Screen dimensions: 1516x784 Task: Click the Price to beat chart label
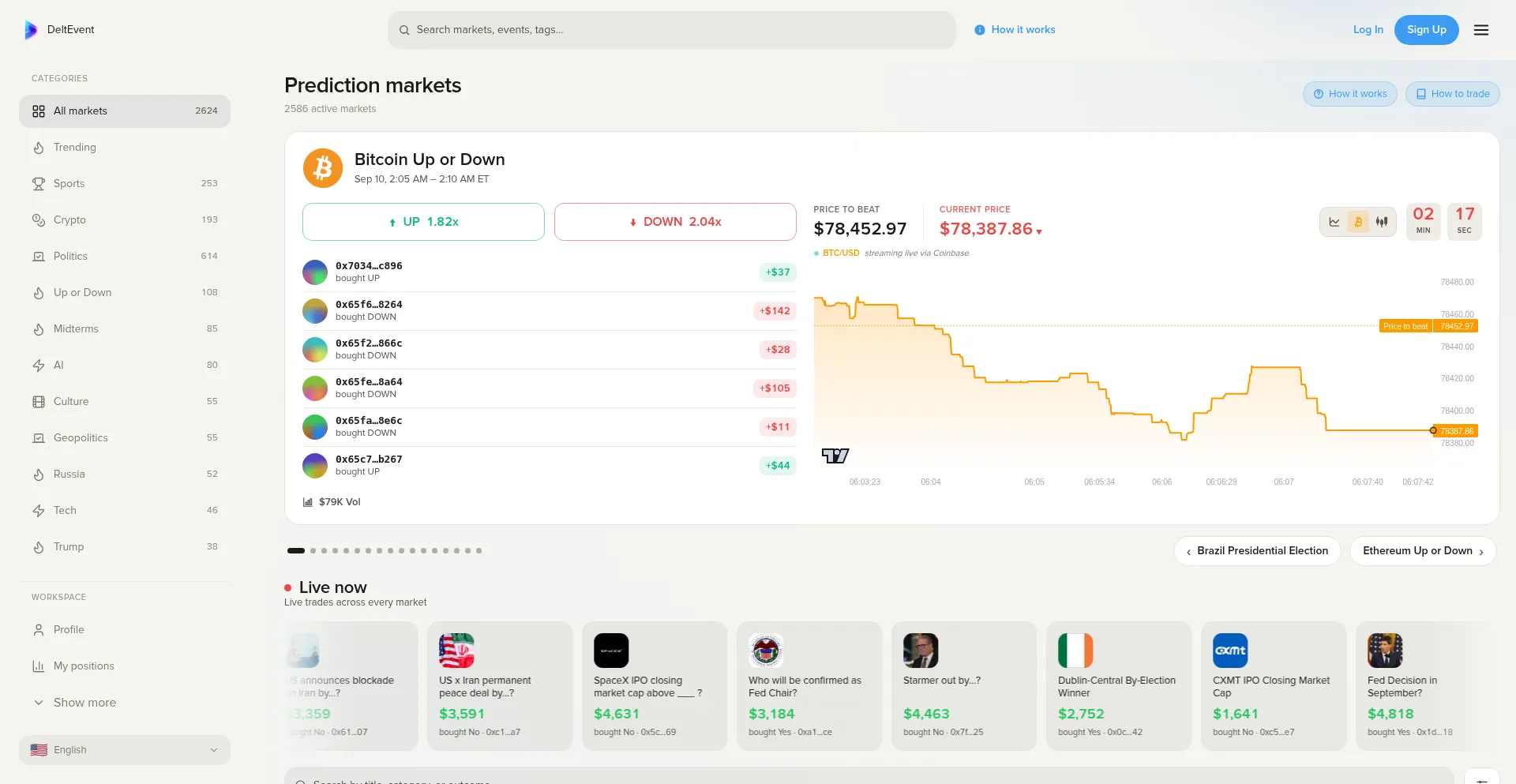(1405, 326)
